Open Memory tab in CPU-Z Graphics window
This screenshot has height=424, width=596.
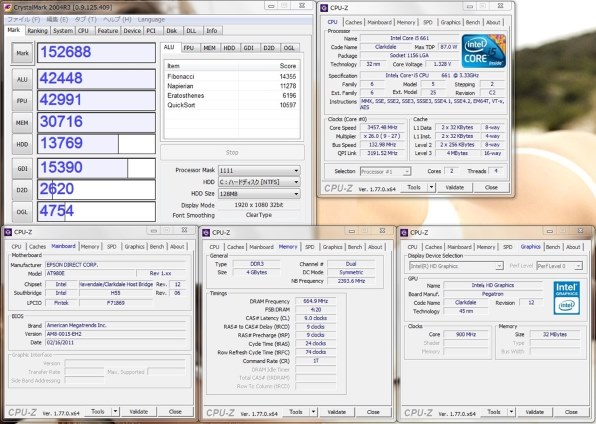coord(486,247)
